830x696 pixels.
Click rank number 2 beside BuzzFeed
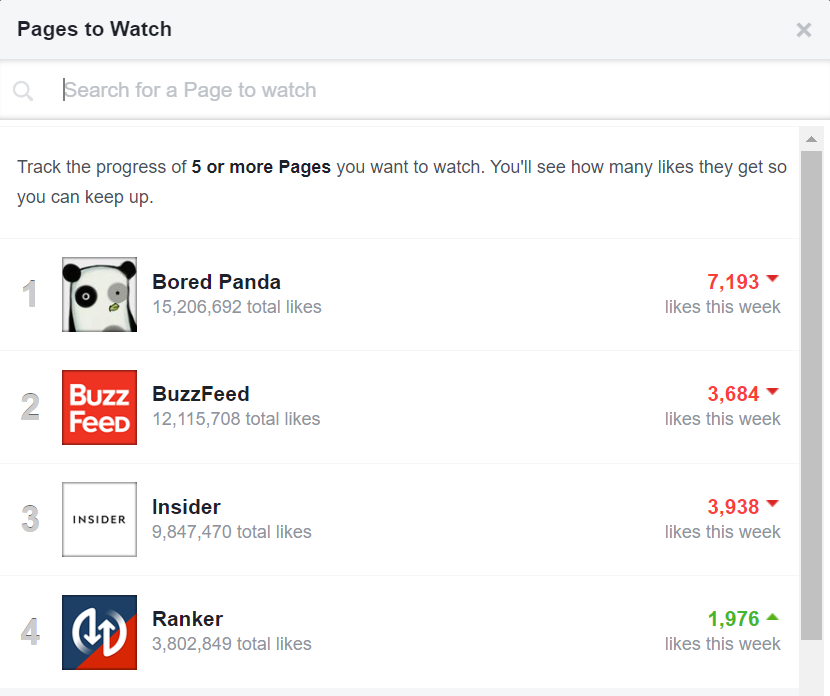[x=30, y=407]
